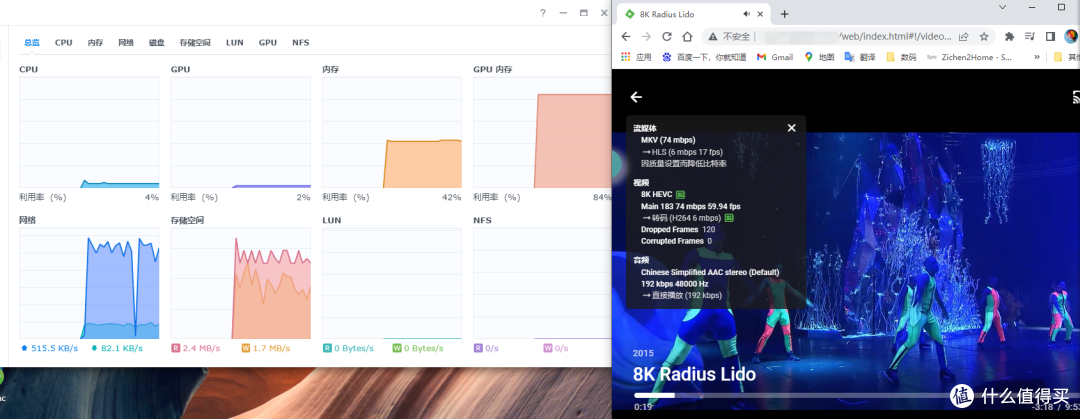Go forward in the browser
This screenshot has height=419, width=1080.
pyautogui.click(x=646, y=37)
